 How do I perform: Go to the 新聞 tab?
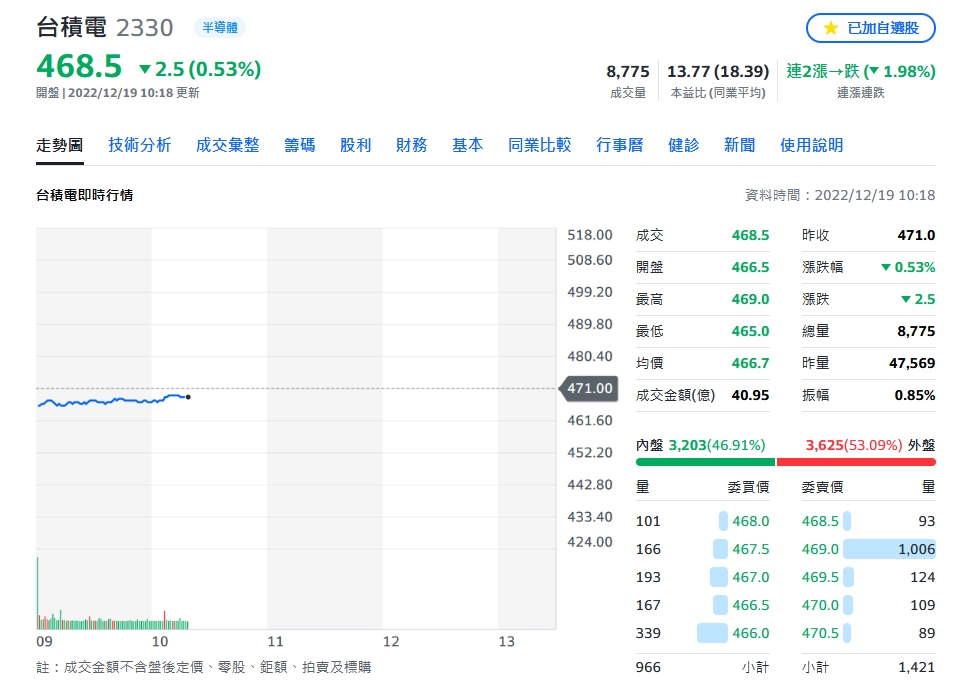739,145
